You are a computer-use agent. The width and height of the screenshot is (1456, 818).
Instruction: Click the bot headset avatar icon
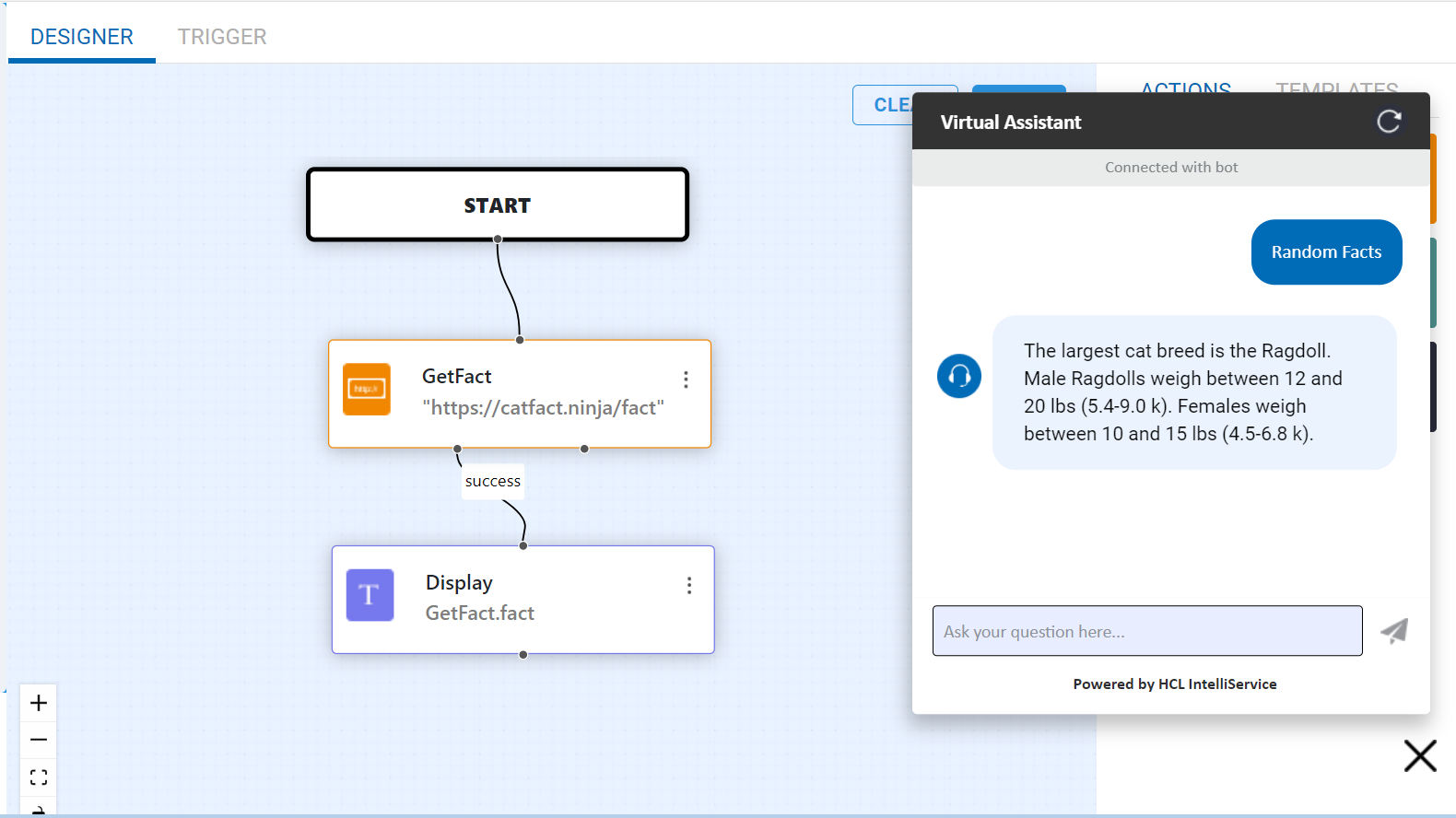click(959, 376)
